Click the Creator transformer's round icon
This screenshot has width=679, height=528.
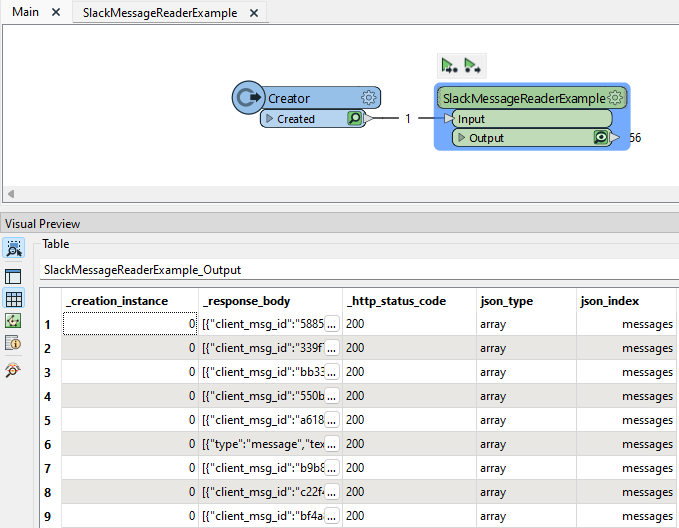click(247, 98)
